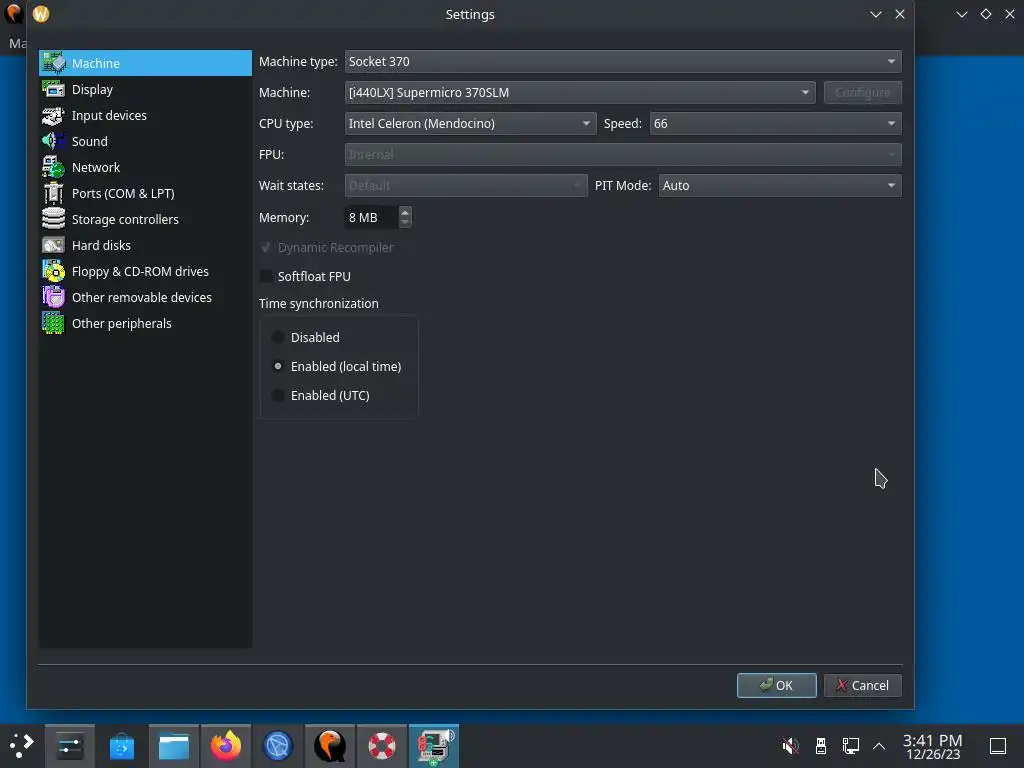The image size is (1024, 768).
Task: Open the removable devices tray icon
Action: 821,746
